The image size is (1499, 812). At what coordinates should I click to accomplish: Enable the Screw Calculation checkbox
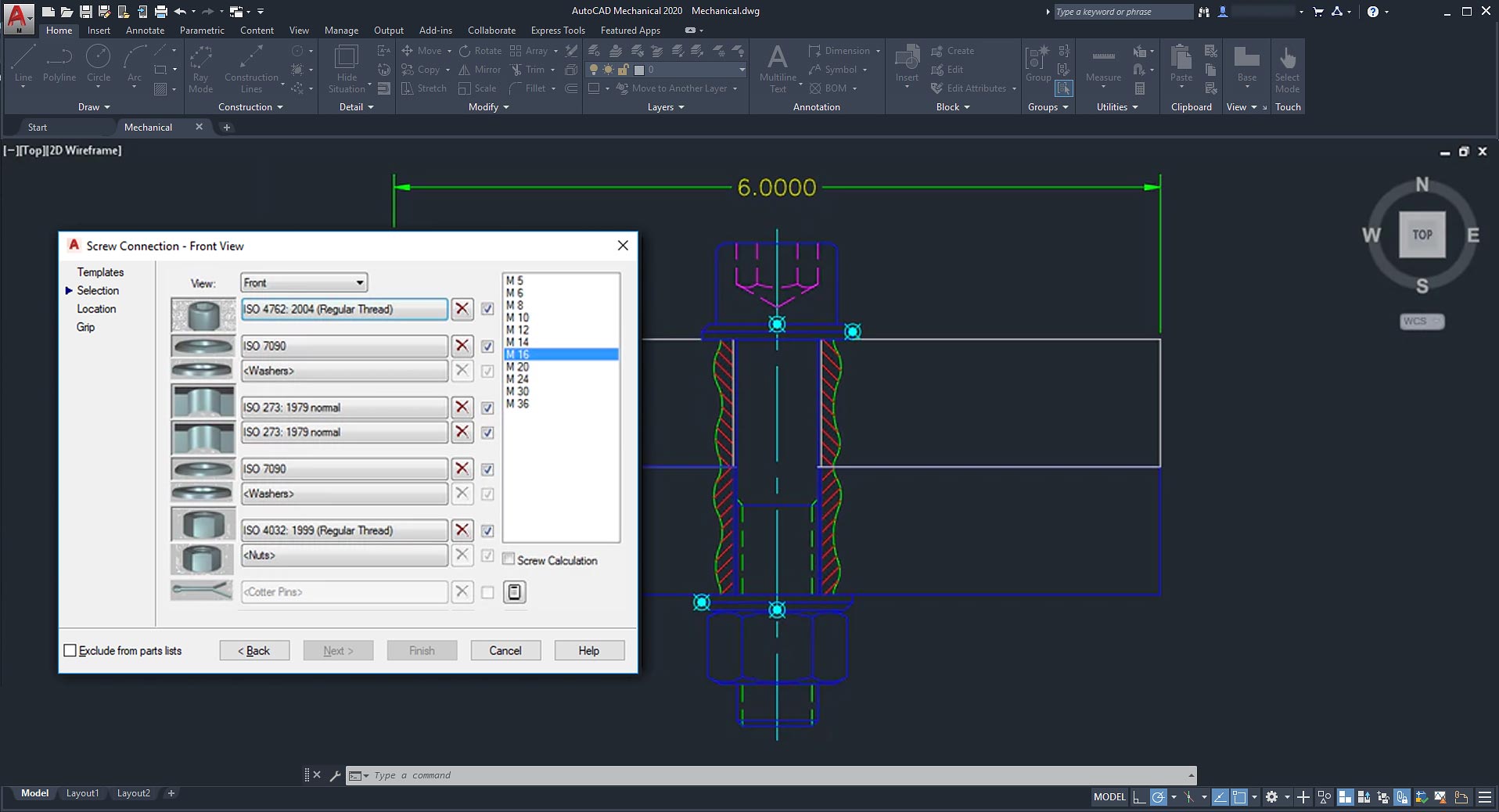509,559
